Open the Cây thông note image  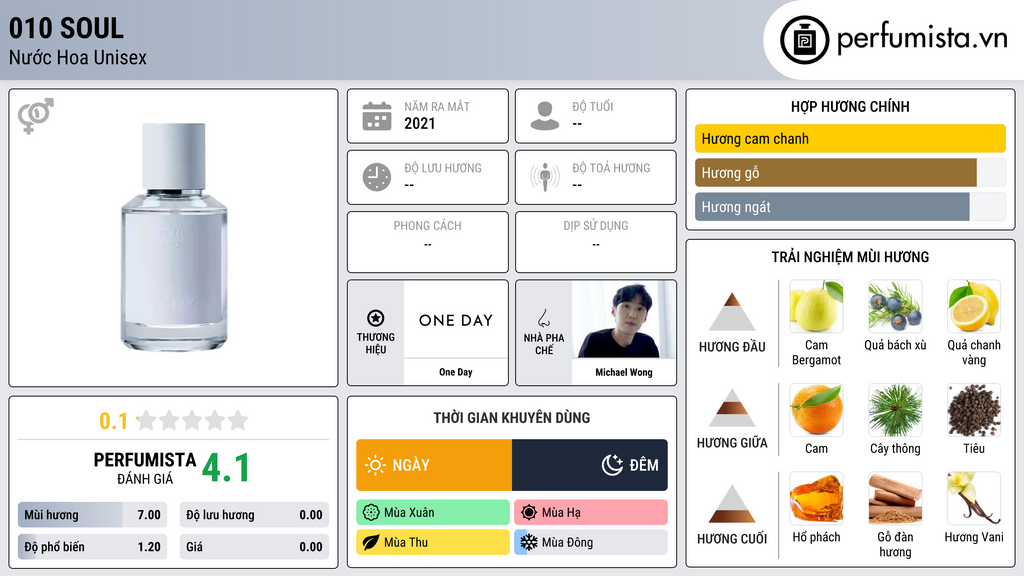pos(895,410)
